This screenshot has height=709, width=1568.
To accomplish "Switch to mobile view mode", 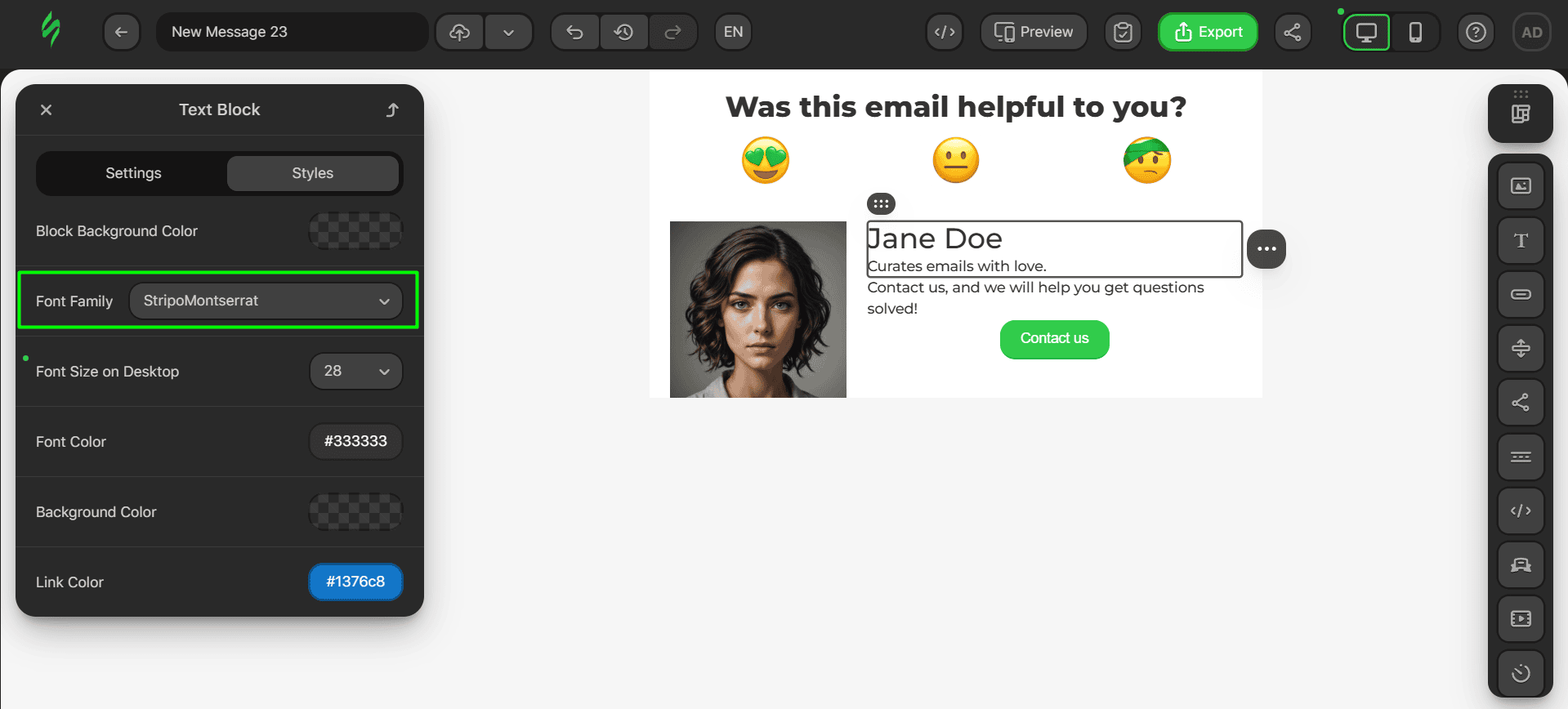I will 1415,32.
